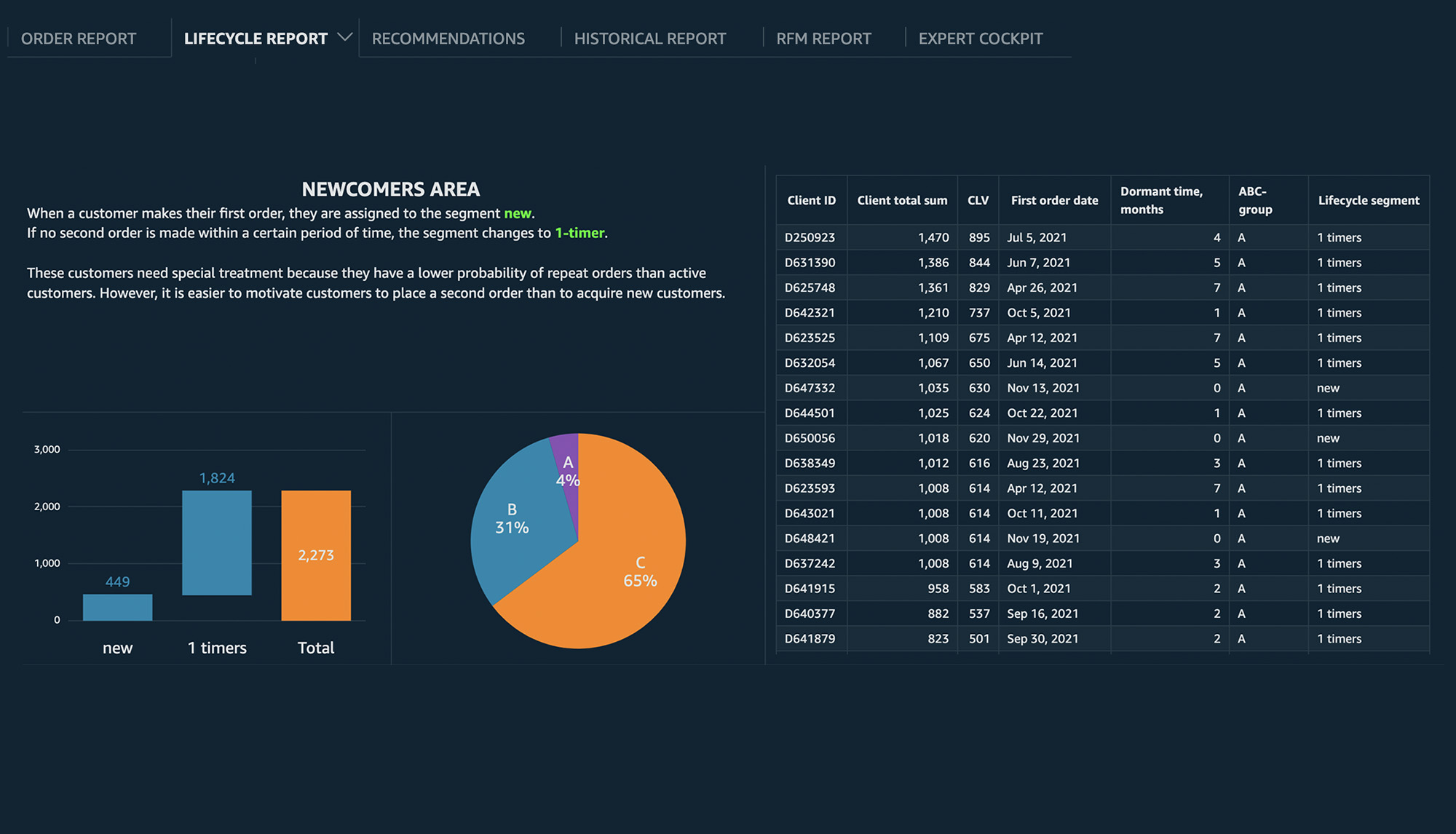The width and height of the screenshot is (1456, 834).
Task: Click the First order date column header
Action: click(x=1053, y=200)
